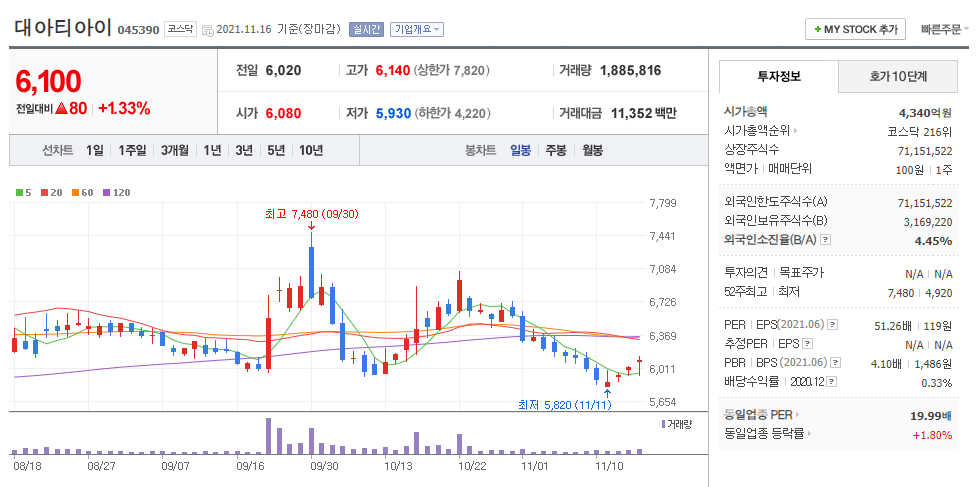Click the red up-triangle beside 전일대비 80
This screenshot has height=487, width=978.
click(61, 108)
